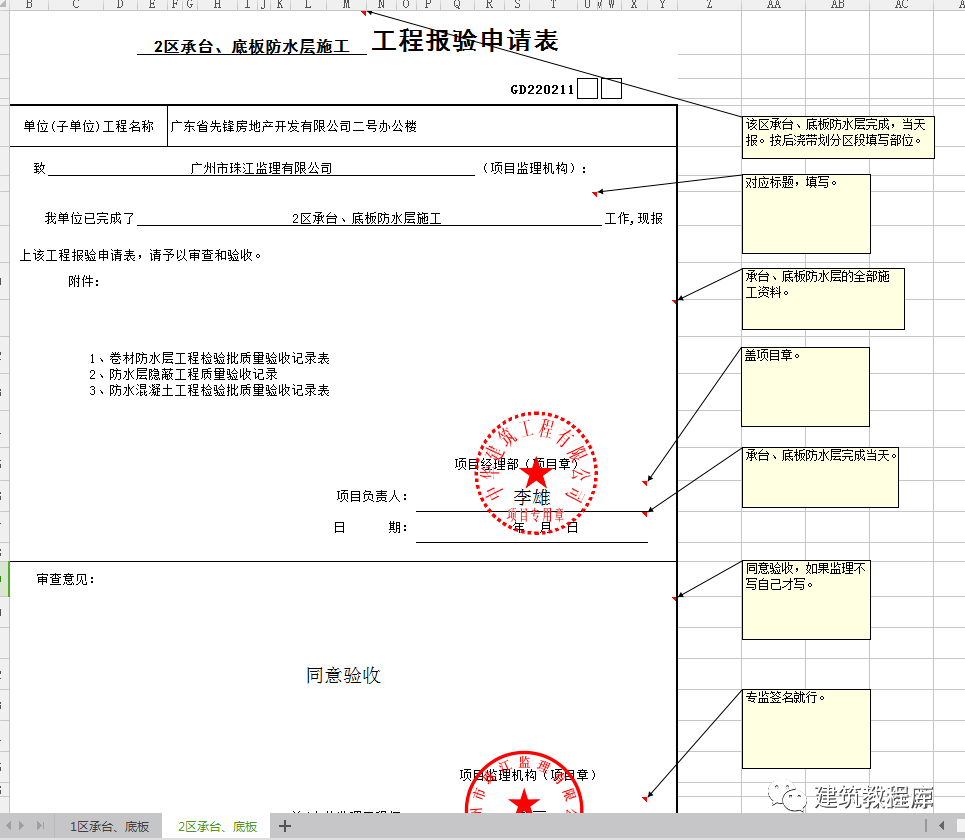Click the title 工程报验申请表

[465, 41]
